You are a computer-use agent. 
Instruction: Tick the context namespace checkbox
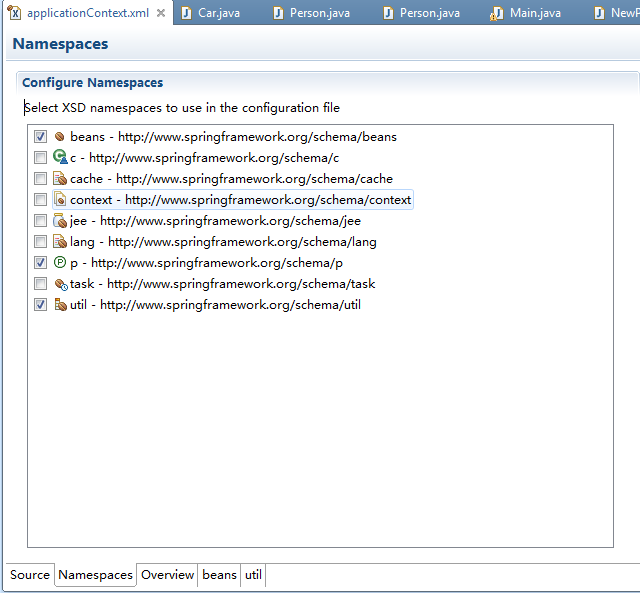[x=40, y=200]
